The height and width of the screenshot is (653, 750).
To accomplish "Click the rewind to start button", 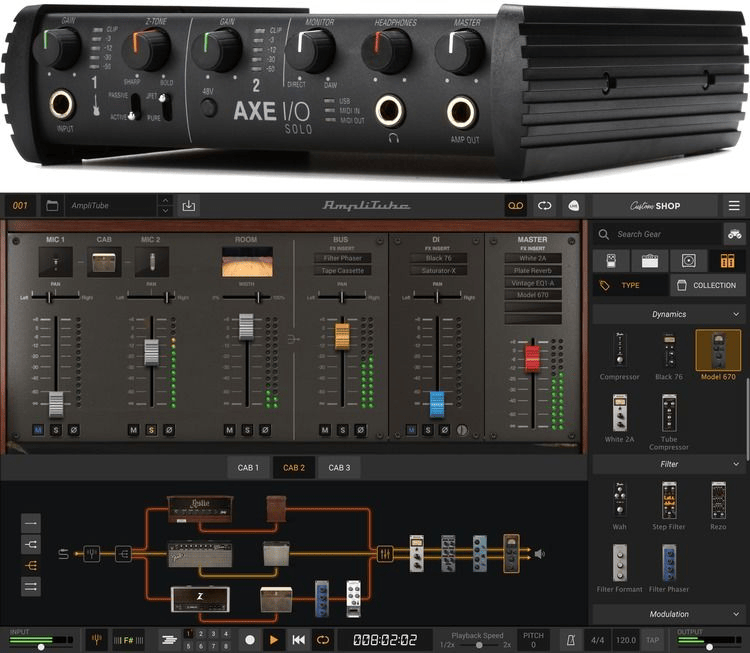I will [x=298, y=640].
